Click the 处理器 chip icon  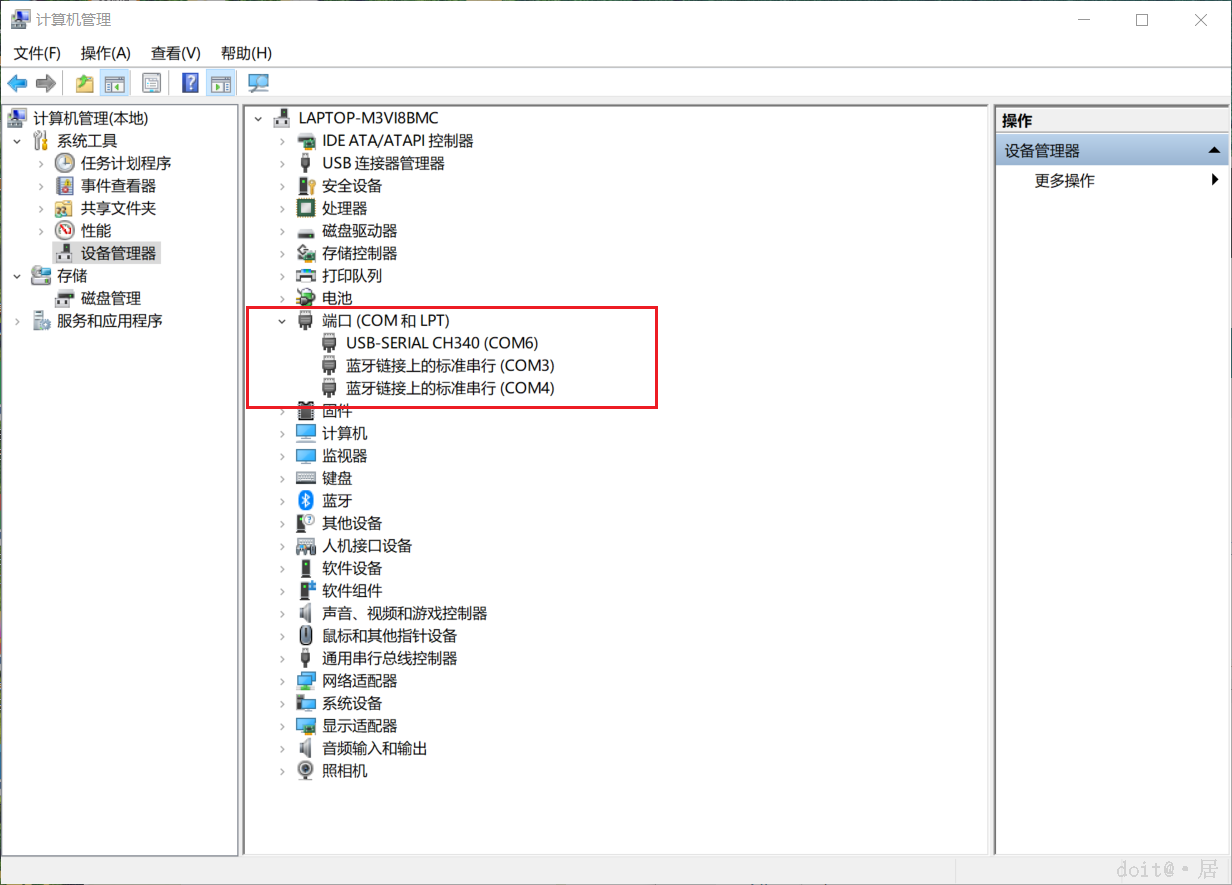coord(306,208)
